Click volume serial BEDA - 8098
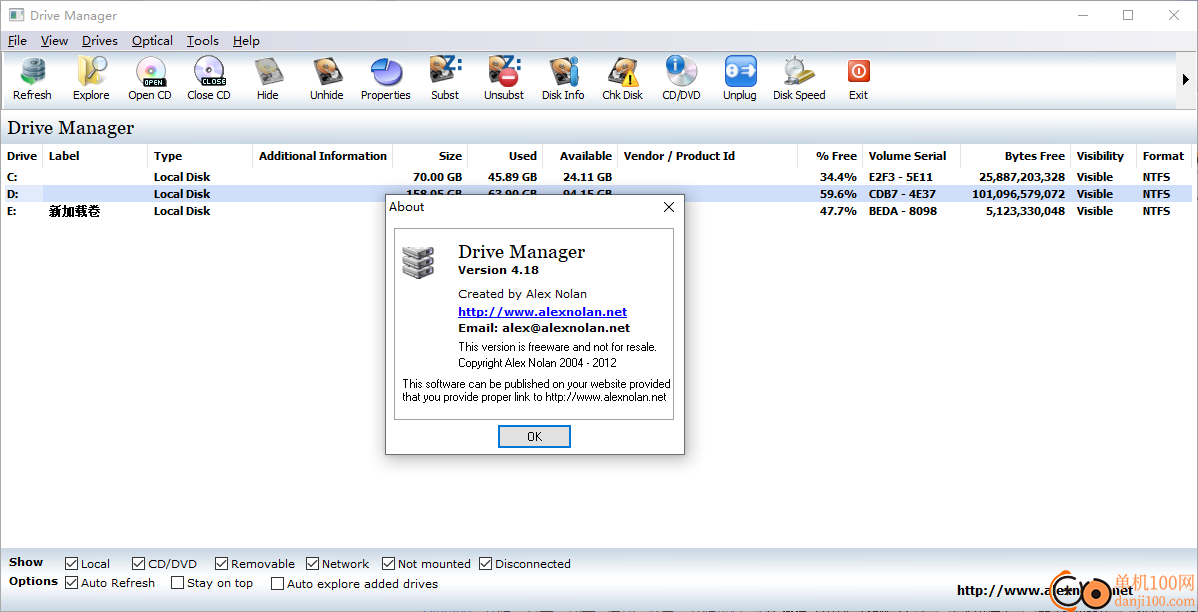1198x612 pixels. [x=903, y=211]
